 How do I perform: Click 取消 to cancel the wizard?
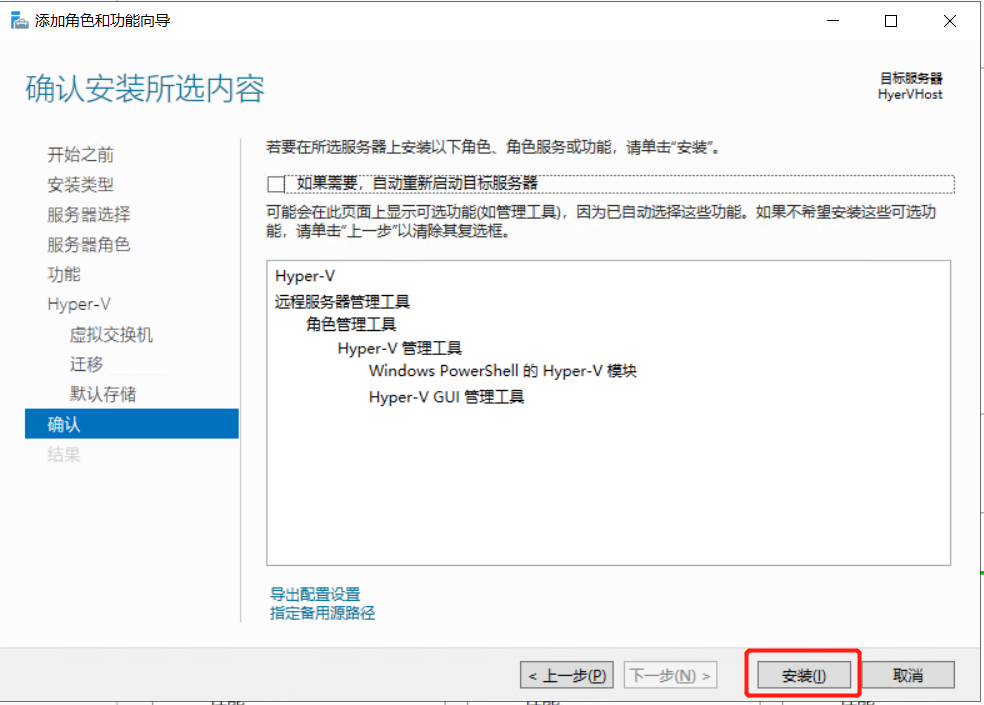click(x=908, y=674)
